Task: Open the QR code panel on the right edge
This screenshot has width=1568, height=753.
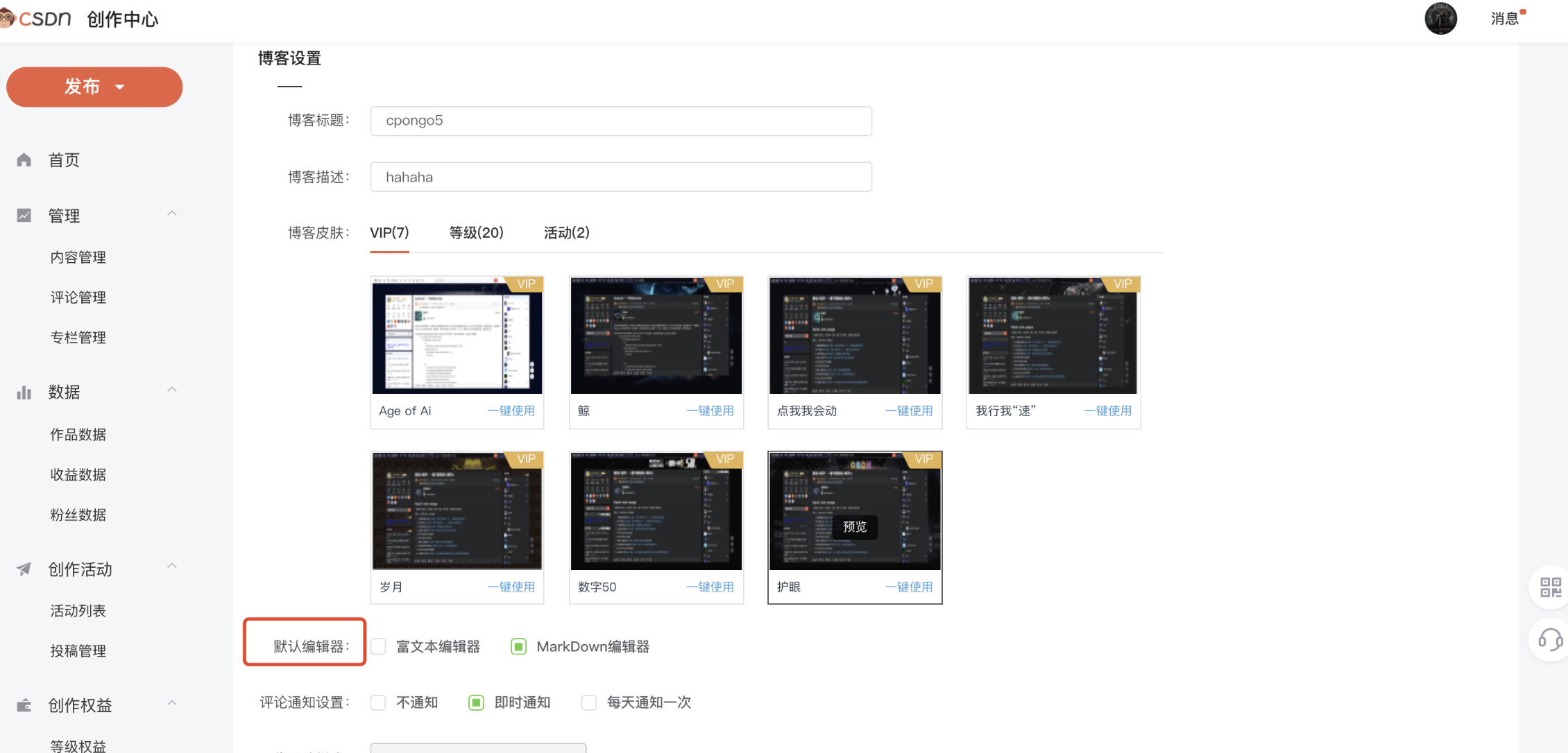Action: pos(1550,587)
